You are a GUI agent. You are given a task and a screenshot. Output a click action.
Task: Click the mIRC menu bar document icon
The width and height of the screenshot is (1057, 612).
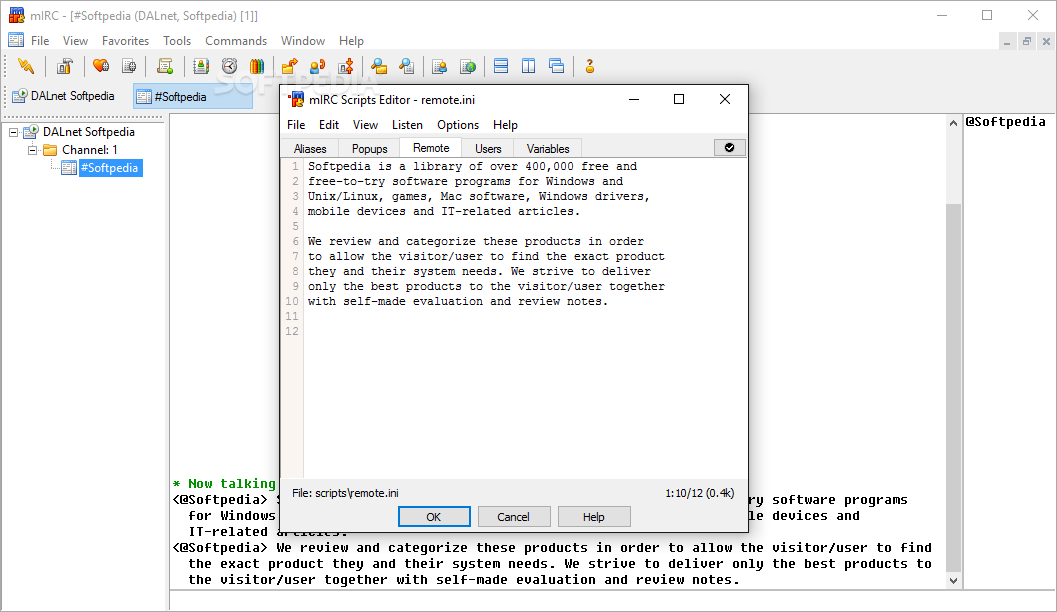click(16, 40)
